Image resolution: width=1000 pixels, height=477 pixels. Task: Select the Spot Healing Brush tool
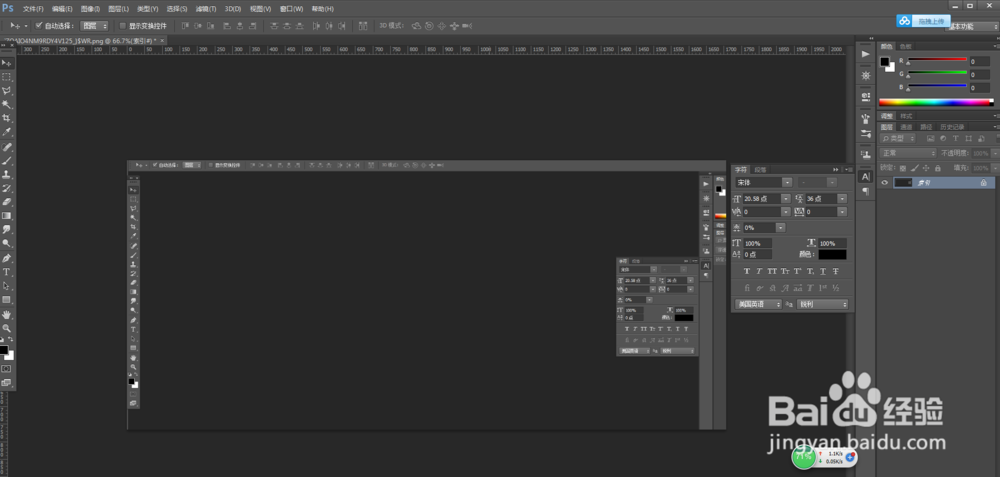pyautogui.click(x=7, y=148)
